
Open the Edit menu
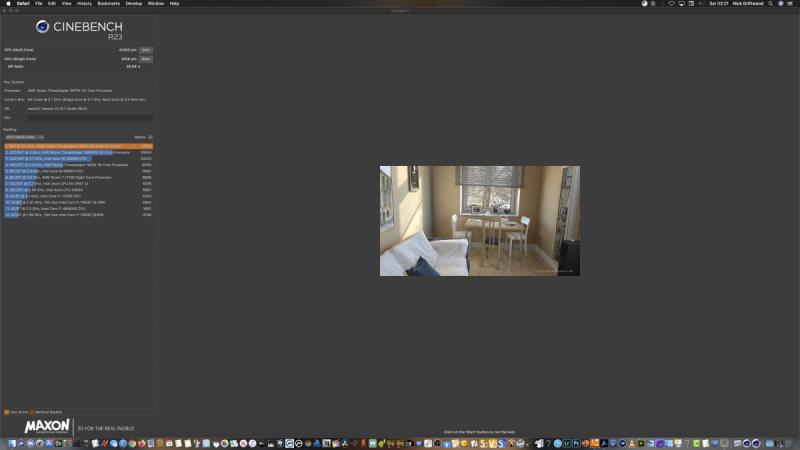[x=52, y=4]
